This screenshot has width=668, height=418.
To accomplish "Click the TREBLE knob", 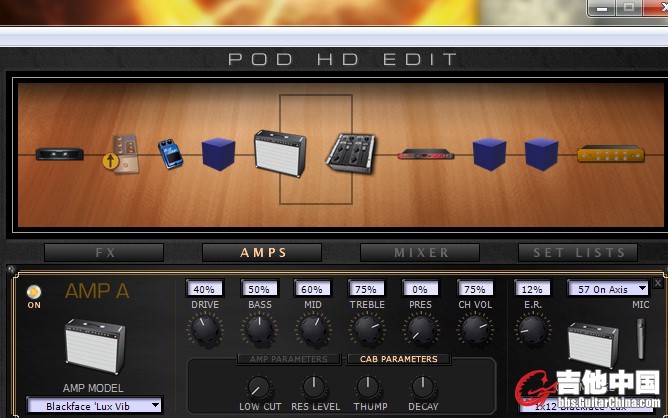I will point(367,330).
